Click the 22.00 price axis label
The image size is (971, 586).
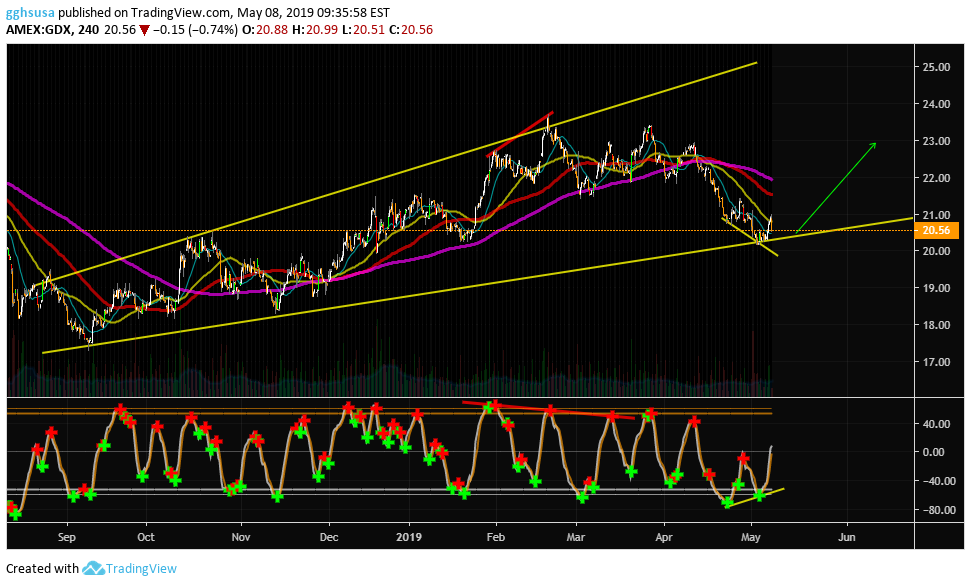(x=936, y=178)
